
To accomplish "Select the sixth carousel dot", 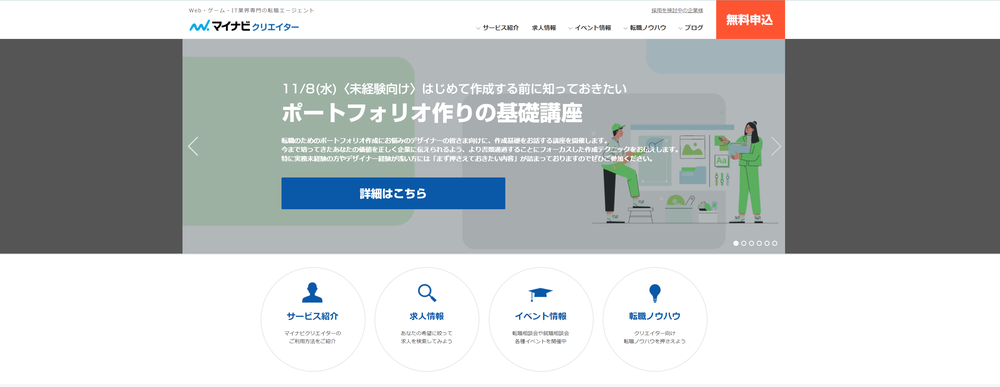I will 774,243.
